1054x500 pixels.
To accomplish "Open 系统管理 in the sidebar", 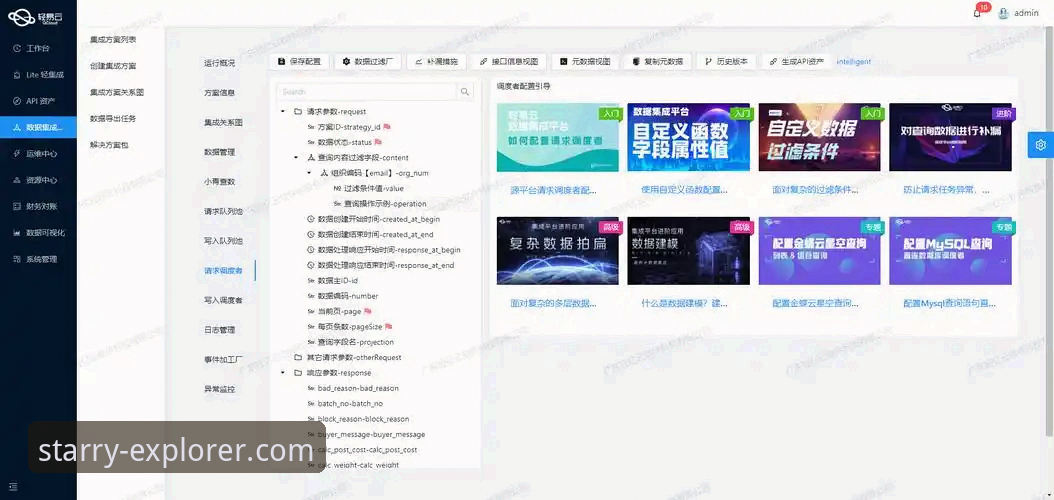I will click(38, 259).
